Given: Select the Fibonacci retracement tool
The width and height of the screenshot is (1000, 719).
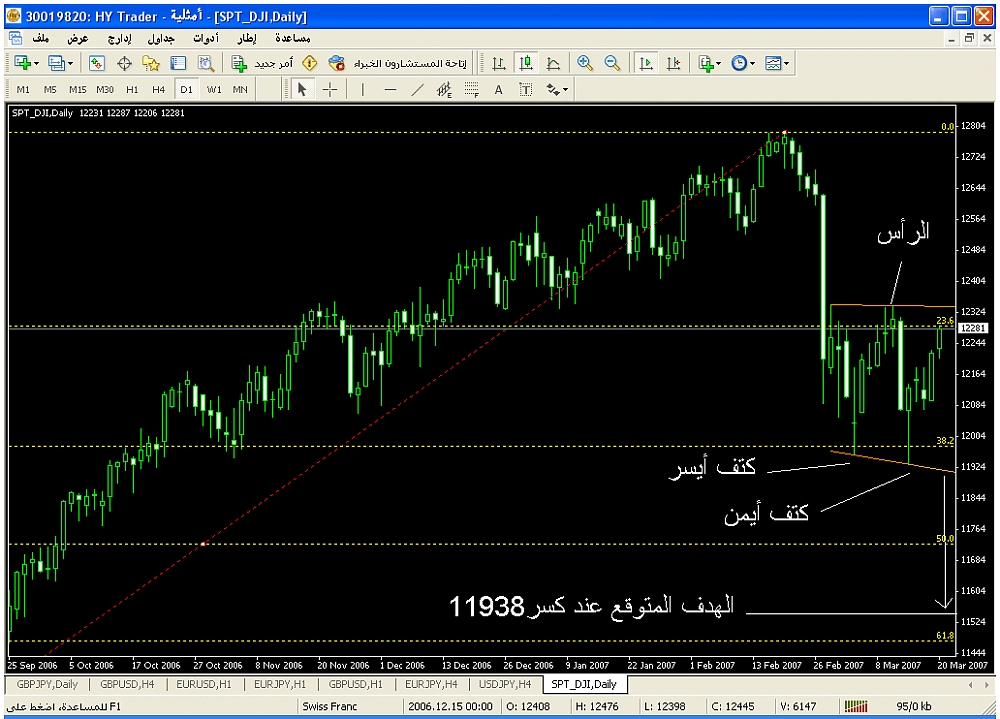Looking at the screenshot, I should click(x=471, y=90).
